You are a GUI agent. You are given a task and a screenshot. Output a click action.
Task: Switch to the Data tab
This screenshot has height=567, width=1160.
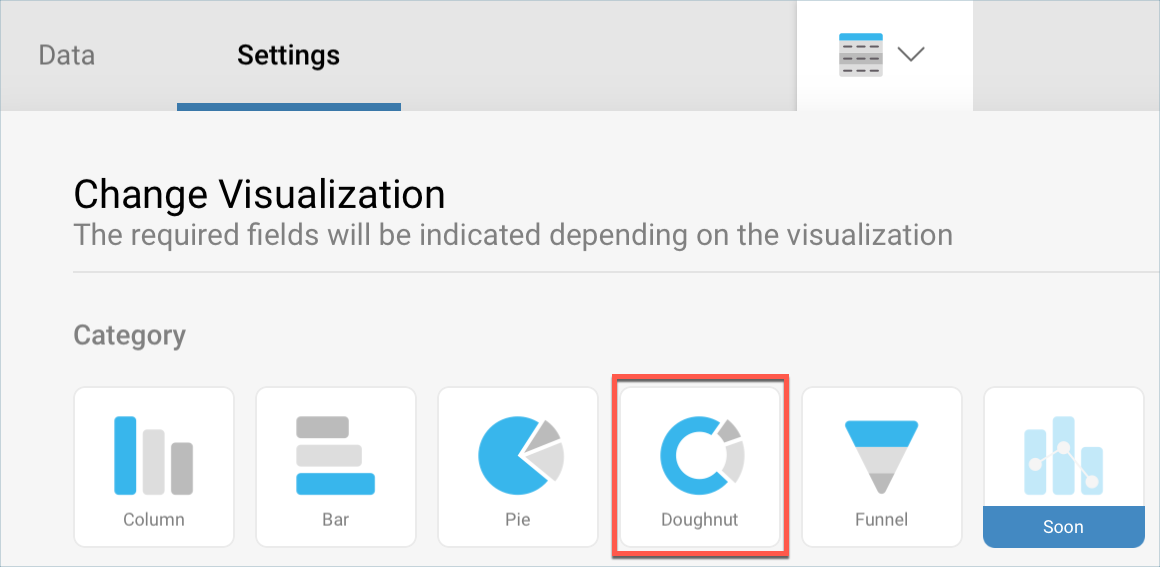coord(67,55)
